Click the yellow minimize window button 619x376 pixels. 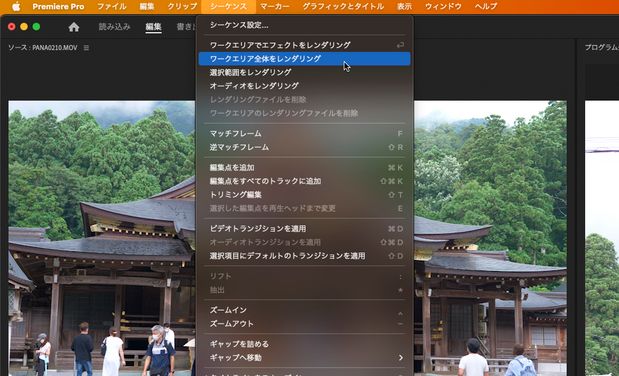click(x=24, y=26)
